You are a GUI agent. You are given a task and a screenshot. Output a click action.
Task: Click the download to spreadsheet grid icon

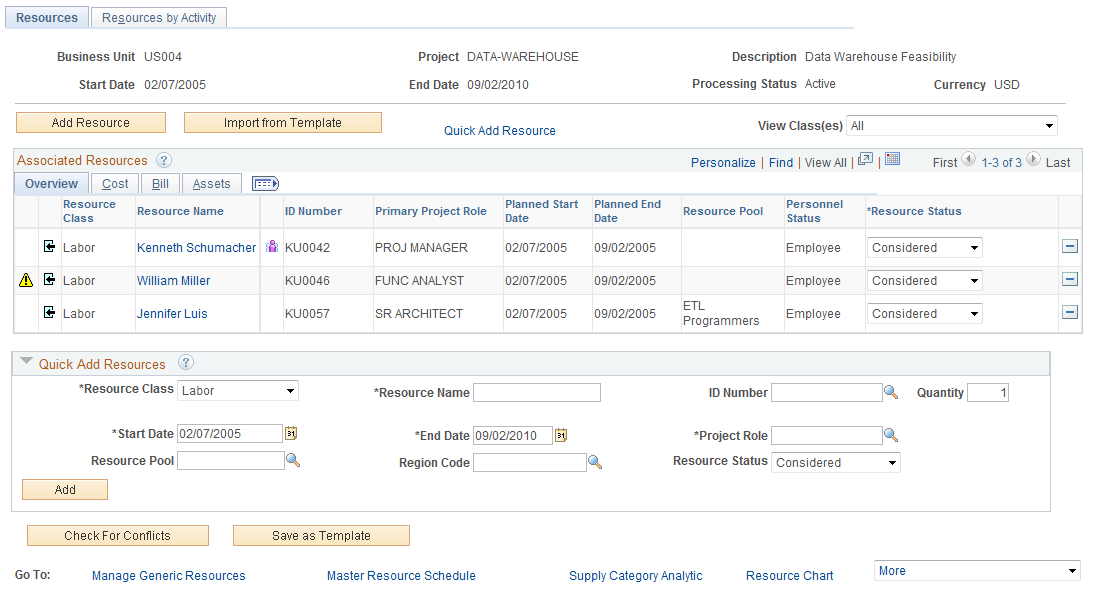click(x=892, y=159)
